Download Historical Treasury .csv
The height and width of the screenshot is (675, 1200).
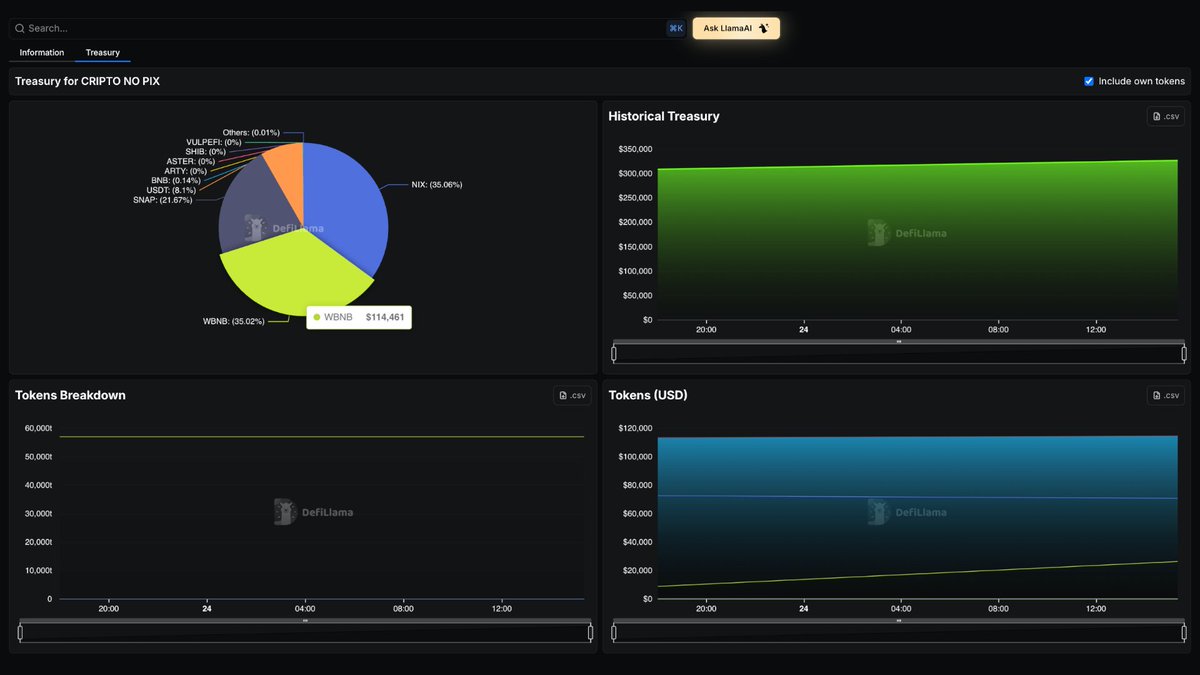1166,116
